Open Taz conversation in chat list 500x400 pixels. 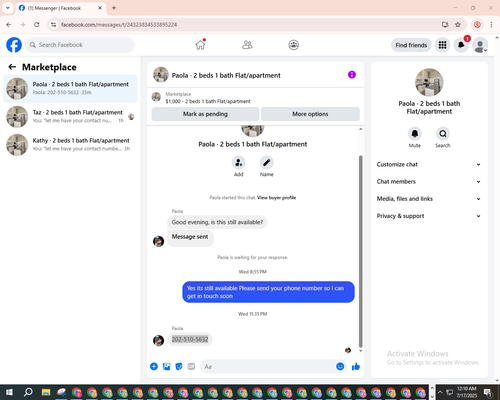(70, 117)
